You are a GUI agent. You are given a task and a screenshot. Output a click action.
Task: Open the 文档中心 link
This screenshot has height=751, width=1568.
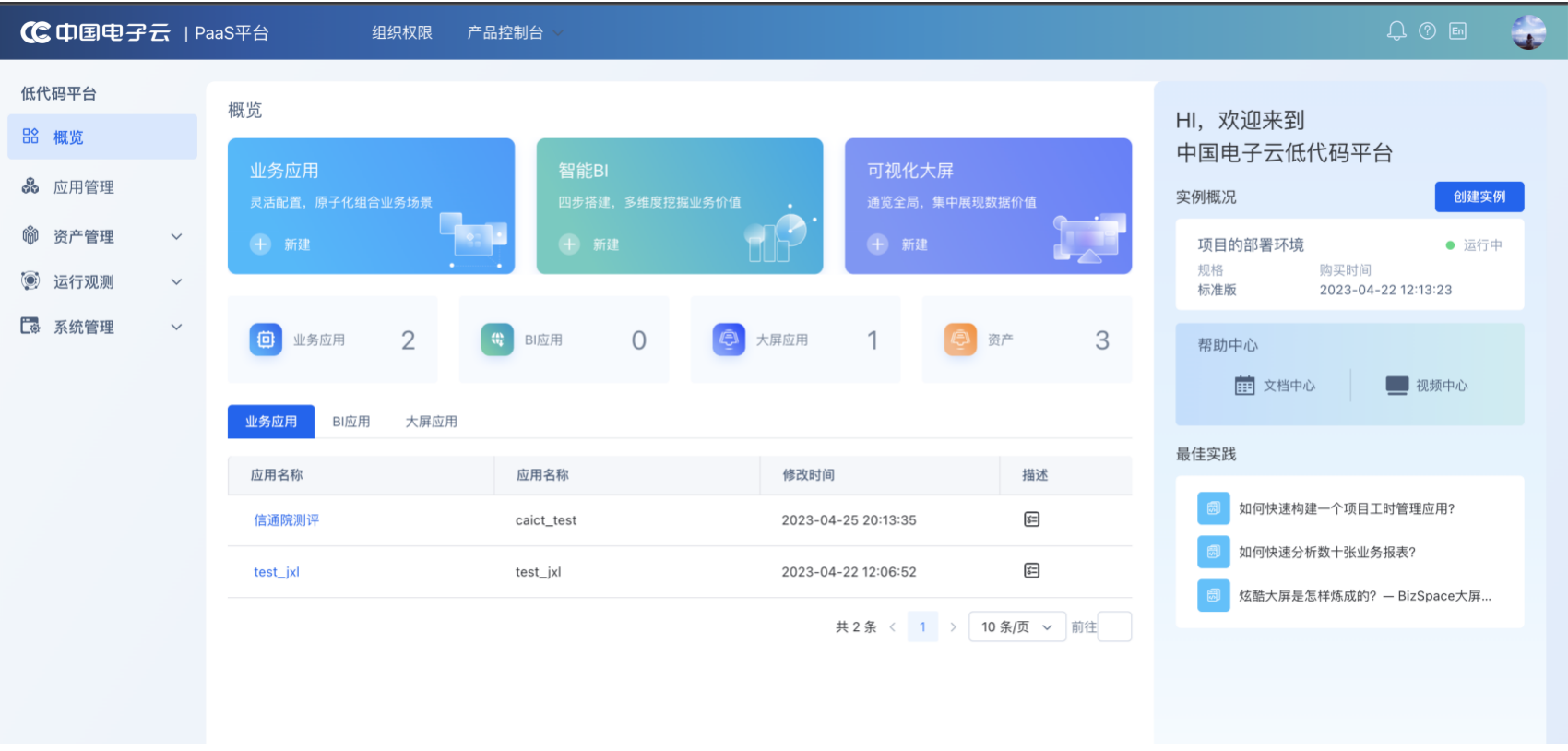coord(1289,386)
